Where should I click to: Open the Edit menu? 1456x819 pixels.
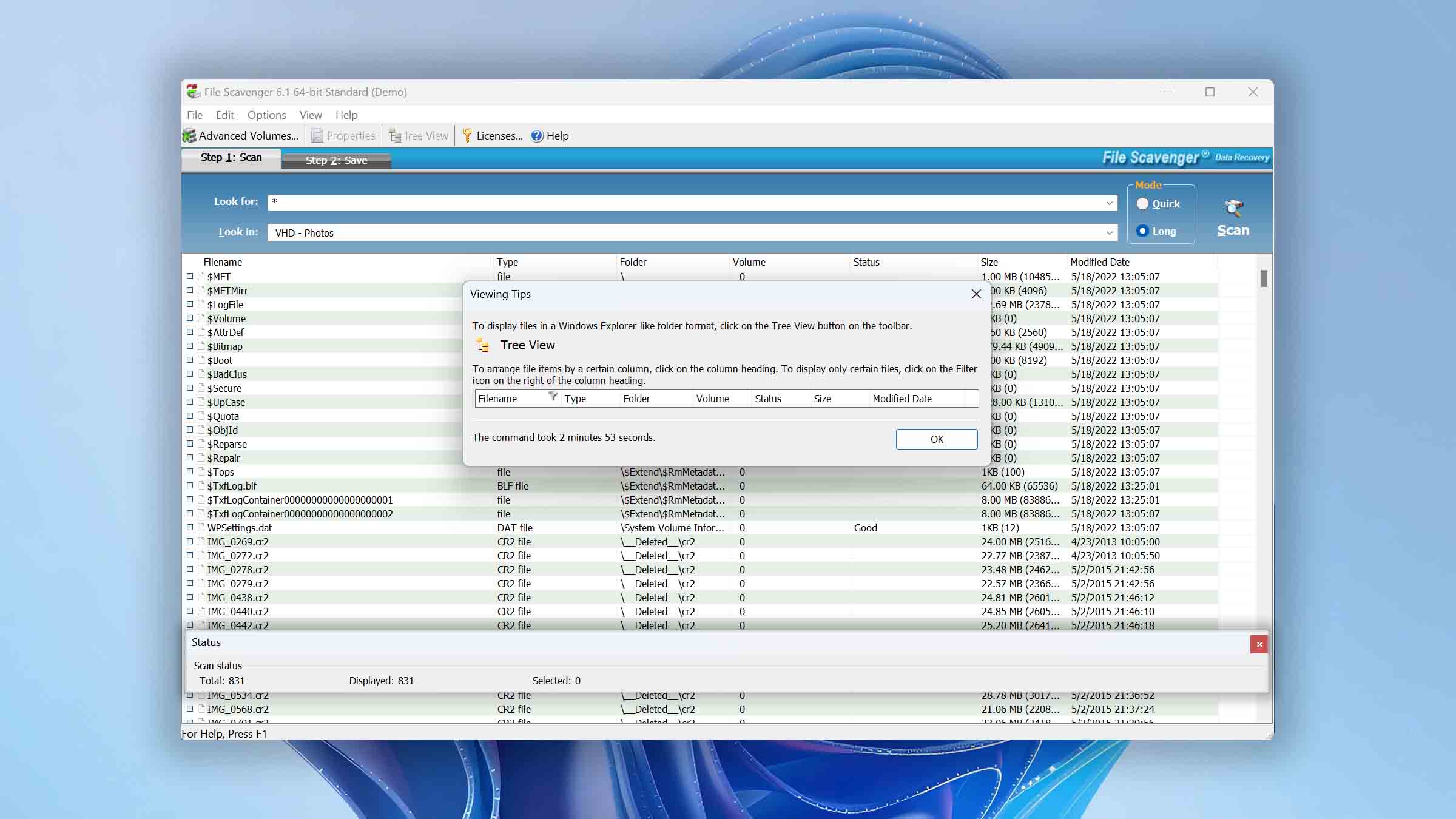[224, 115]
